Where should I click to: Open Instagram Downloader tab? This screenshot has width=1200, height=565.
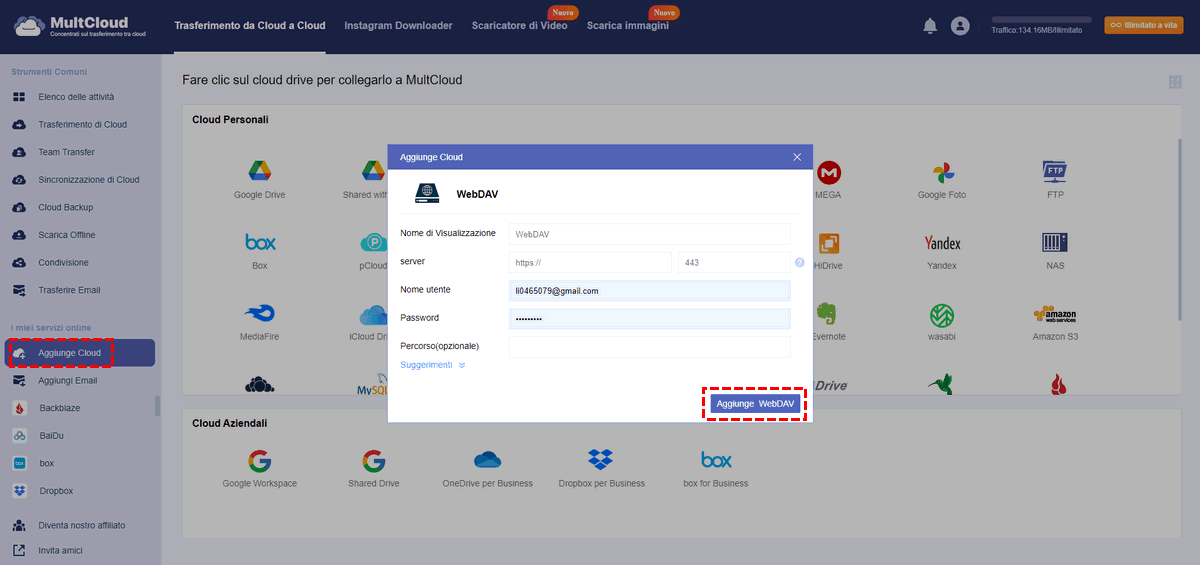(x=398, y=26)
